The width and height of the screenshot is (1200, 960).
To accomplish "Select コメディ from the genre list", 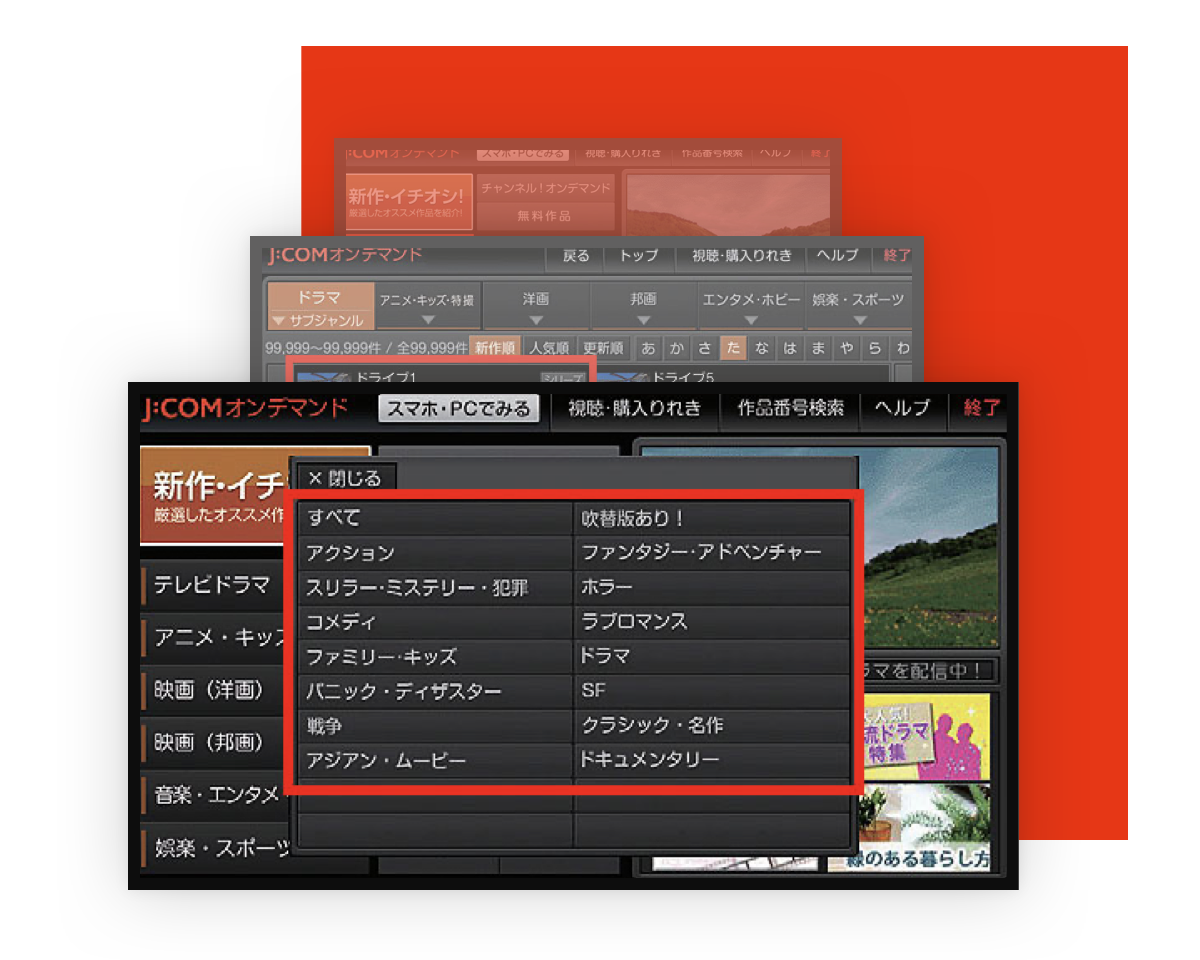I will coord(435,622).
